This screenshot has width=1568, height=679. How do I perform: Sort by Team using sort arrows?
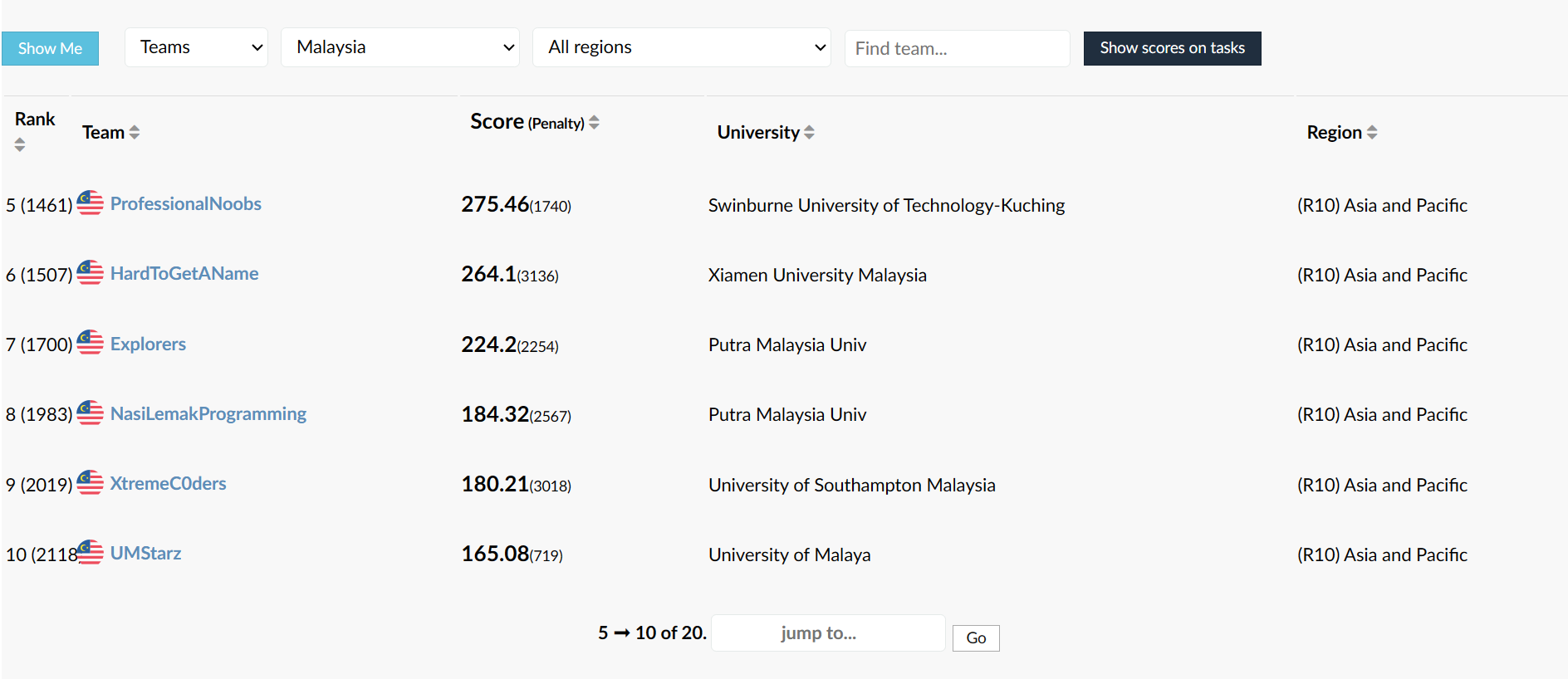[135, 132]
